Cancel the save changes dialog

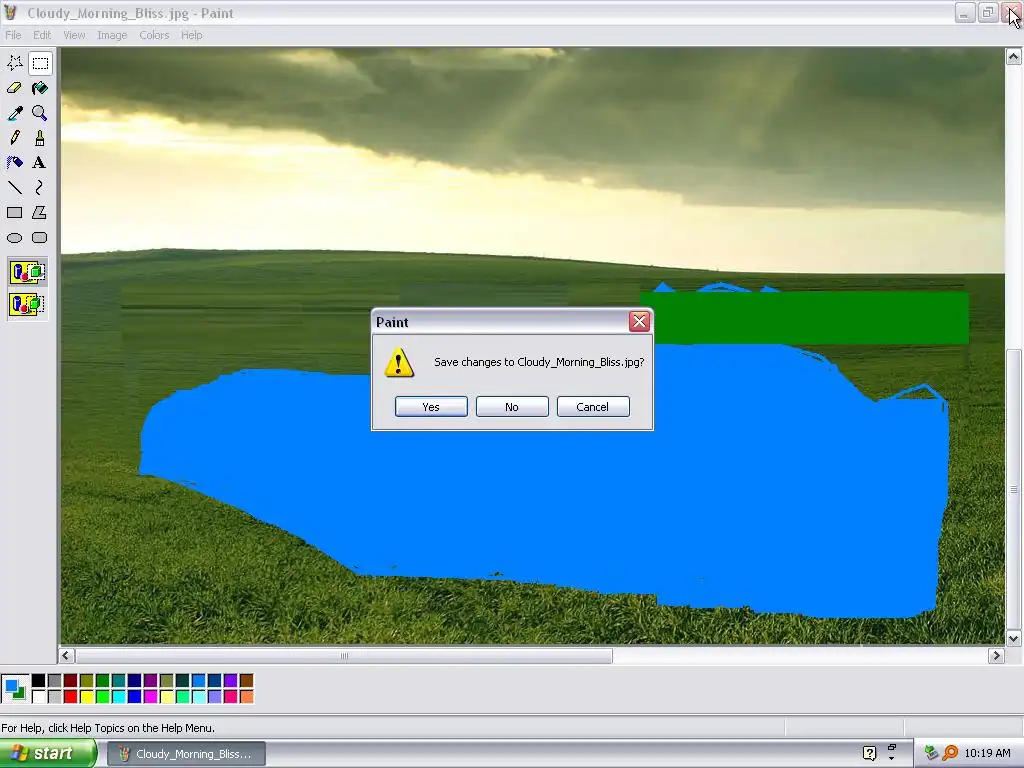point(593,406)
